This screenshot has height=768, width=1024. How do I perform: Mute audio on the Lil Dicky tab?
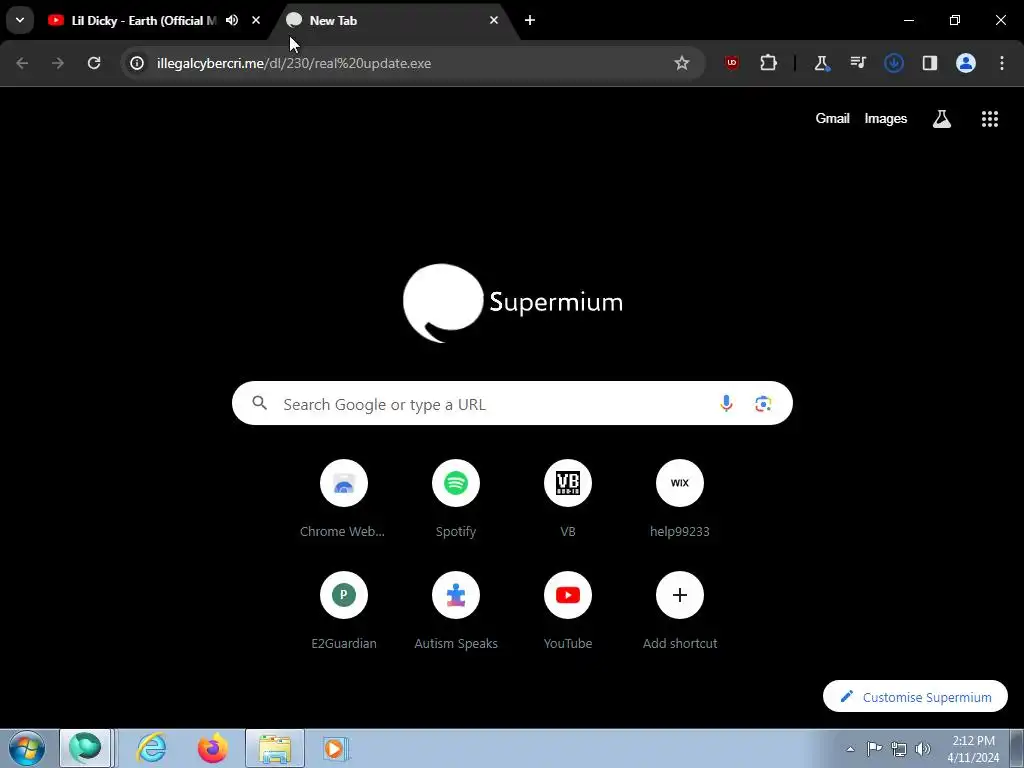tap(232, 20)
